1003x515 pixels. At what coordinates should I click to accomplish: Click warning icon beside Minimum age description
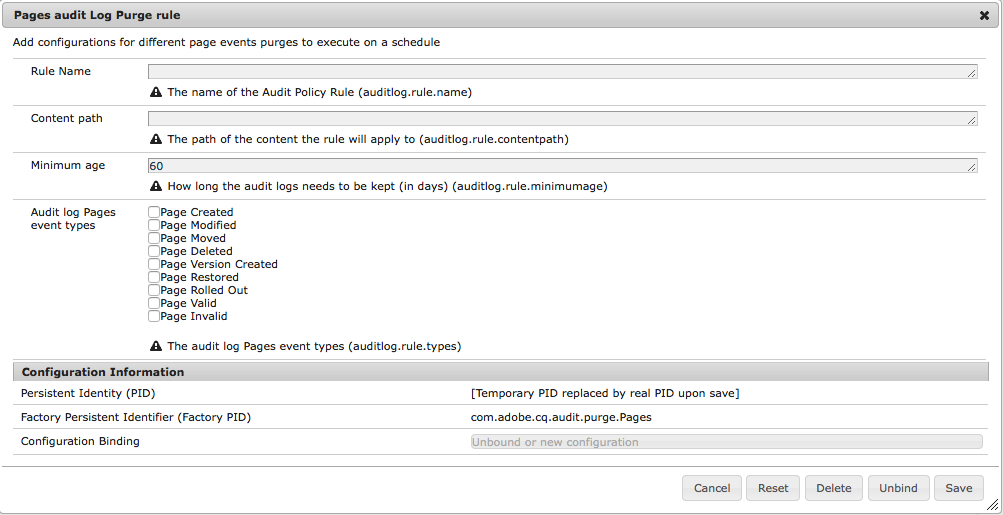coord(156,186)
